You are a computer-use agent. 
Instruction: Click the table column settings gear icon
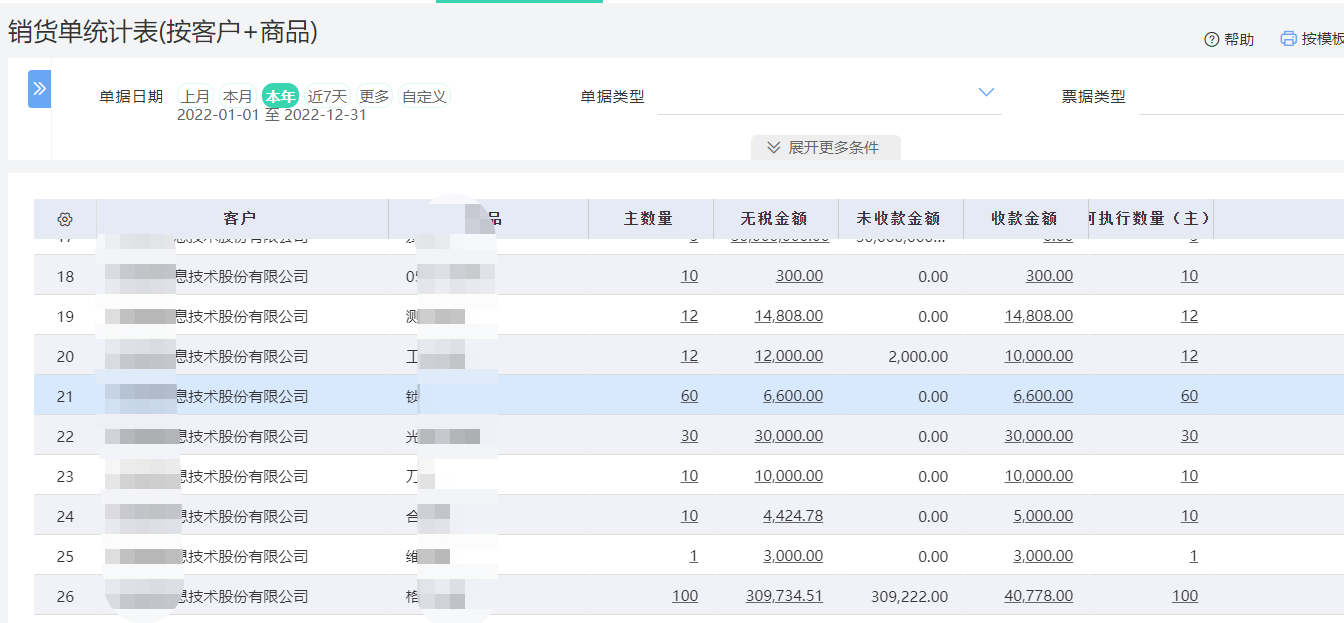(x=65, y=219)
